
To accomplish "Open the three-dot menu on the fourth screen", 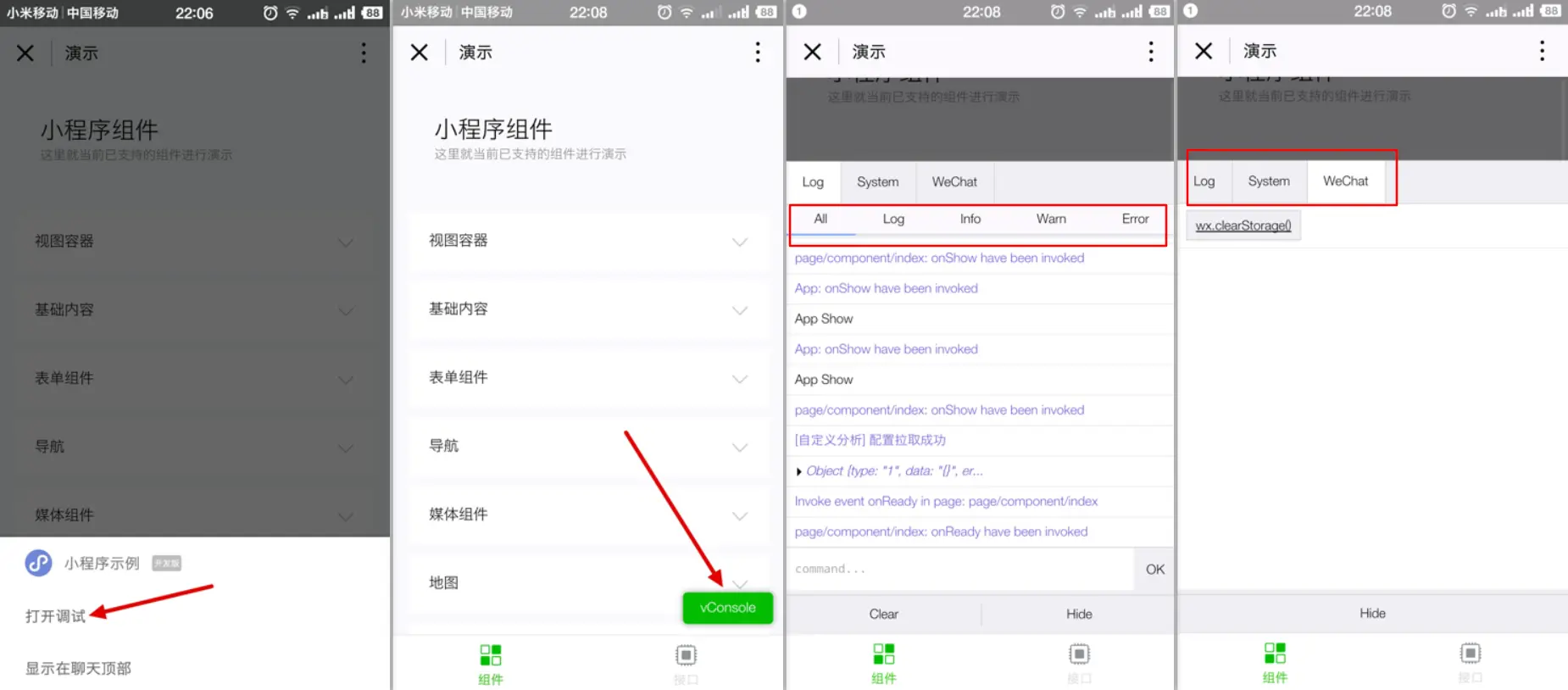I will pyautogui.click(x=1542, y=51).
